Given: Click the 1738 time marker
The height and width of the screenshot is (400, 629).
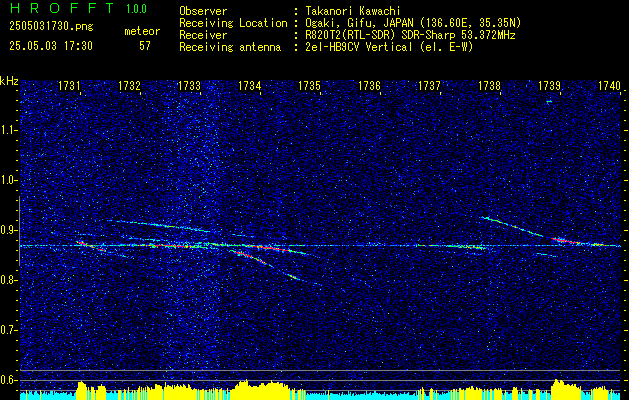Looking at the screenshot, I should 490,86.
